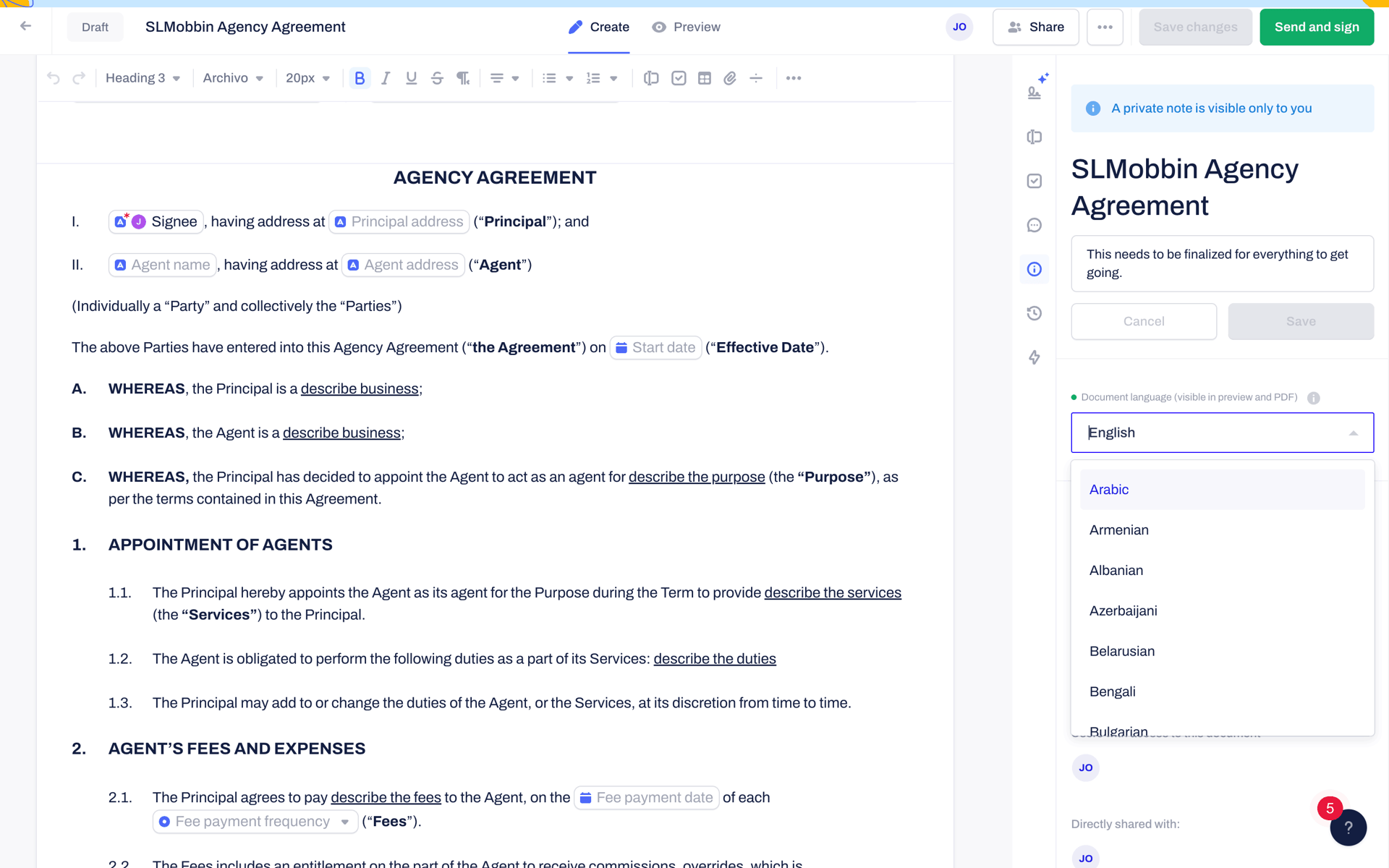Click the Principal address field
1389x868 pixels.
tap(399, 221)
